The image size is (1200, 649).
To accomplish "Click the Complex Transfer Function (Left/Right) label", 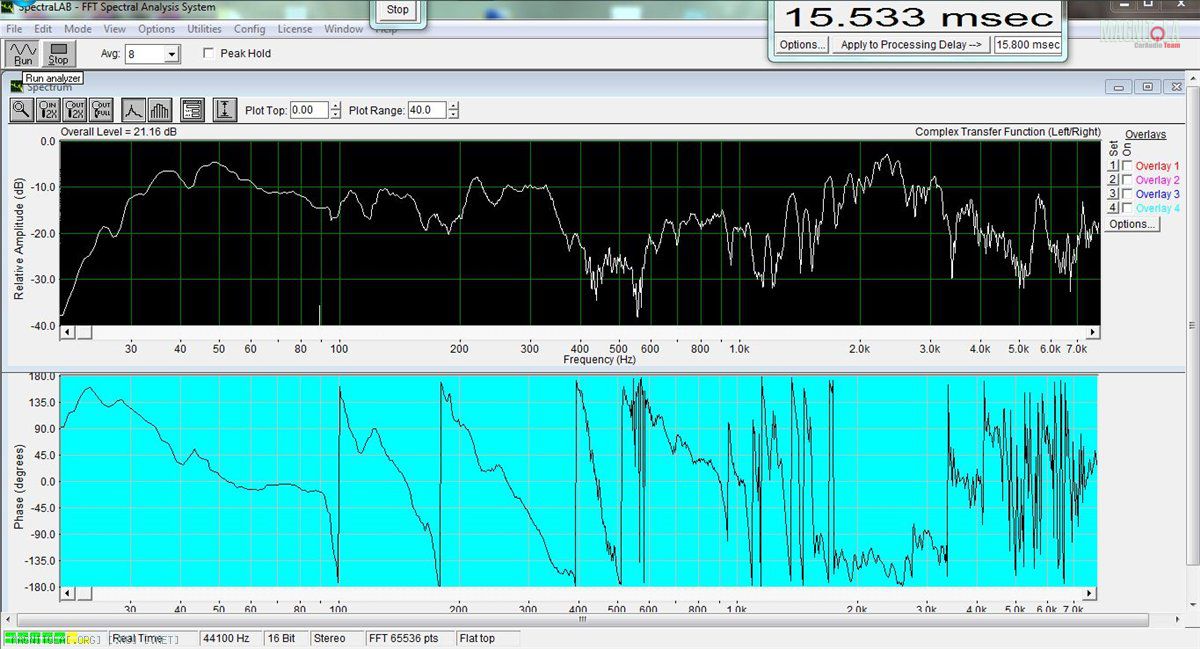I will pos(1008,132).
